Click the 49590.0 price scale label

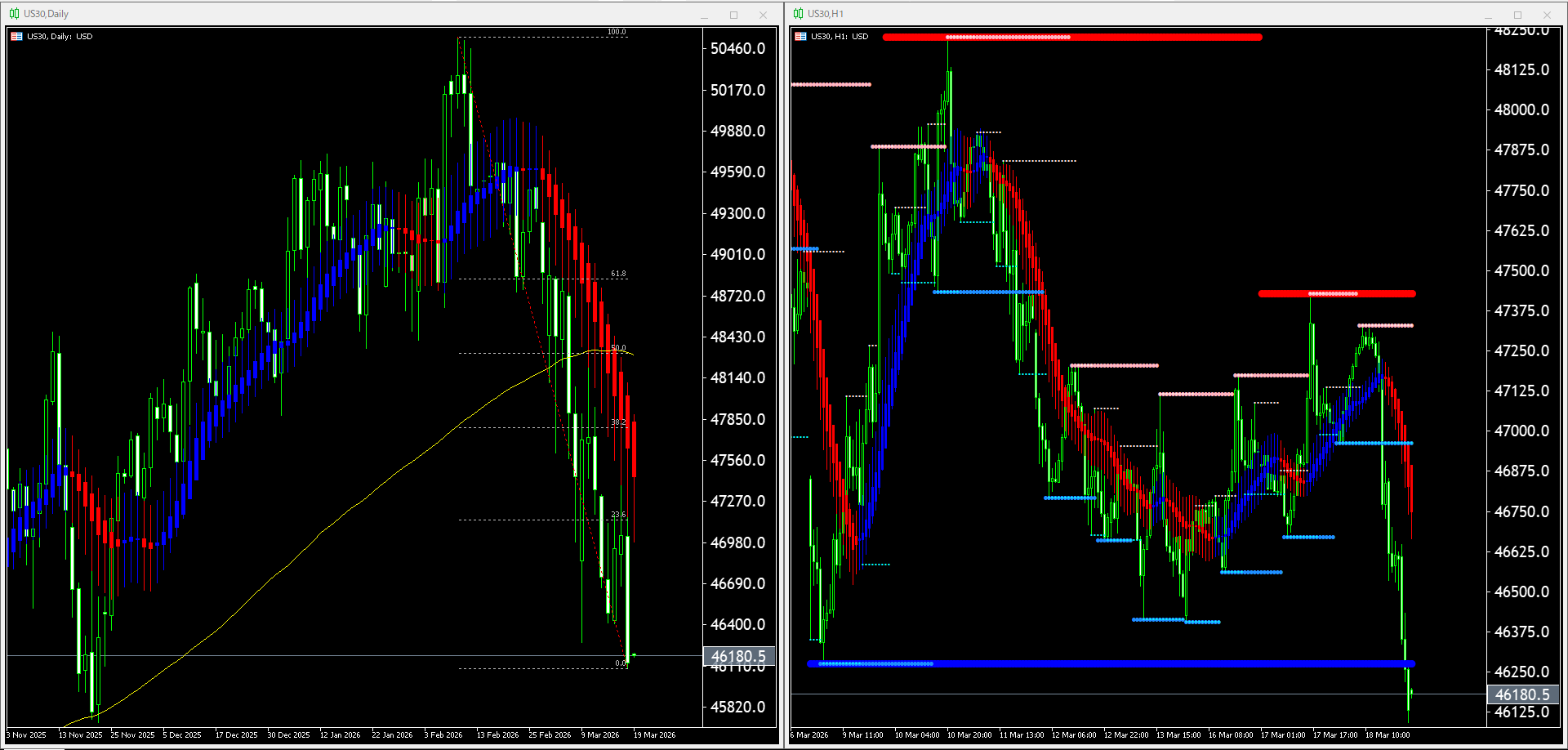click(738, 172)
